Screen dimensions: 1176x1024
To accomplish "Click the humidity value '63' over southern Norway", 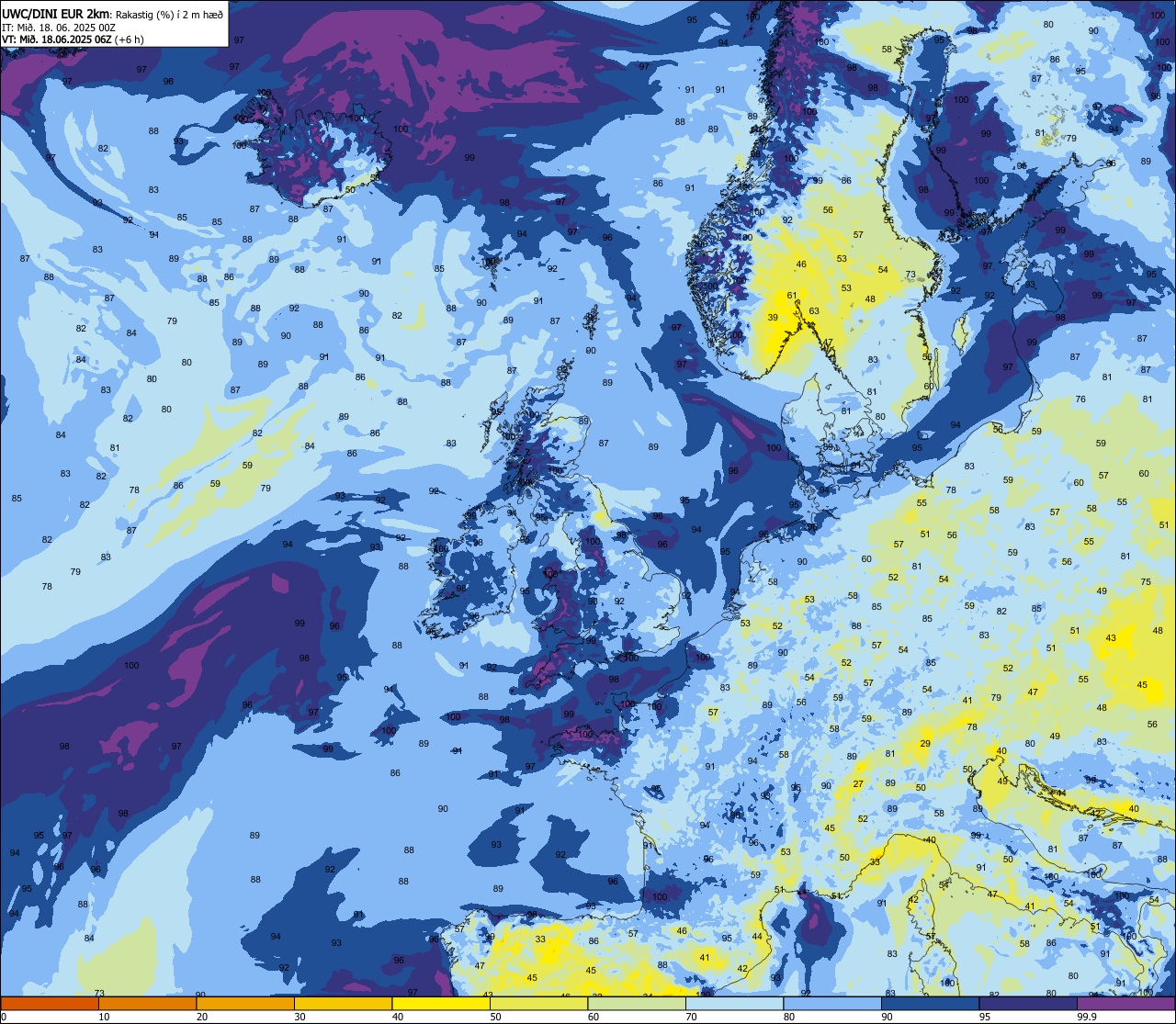I will (x=813, y=311).
